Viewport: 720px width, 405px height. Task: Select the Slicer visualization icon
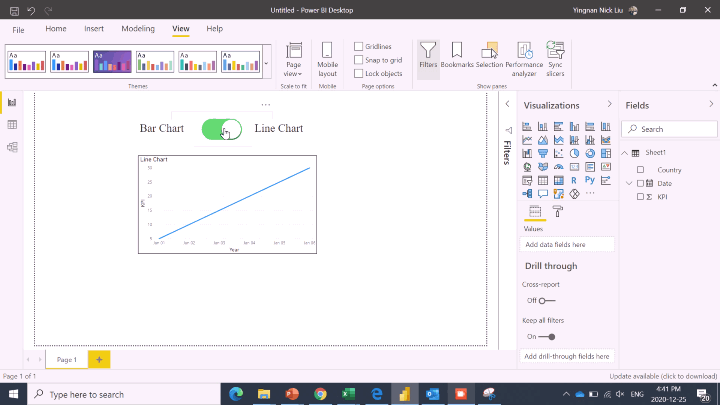(527, 180)
